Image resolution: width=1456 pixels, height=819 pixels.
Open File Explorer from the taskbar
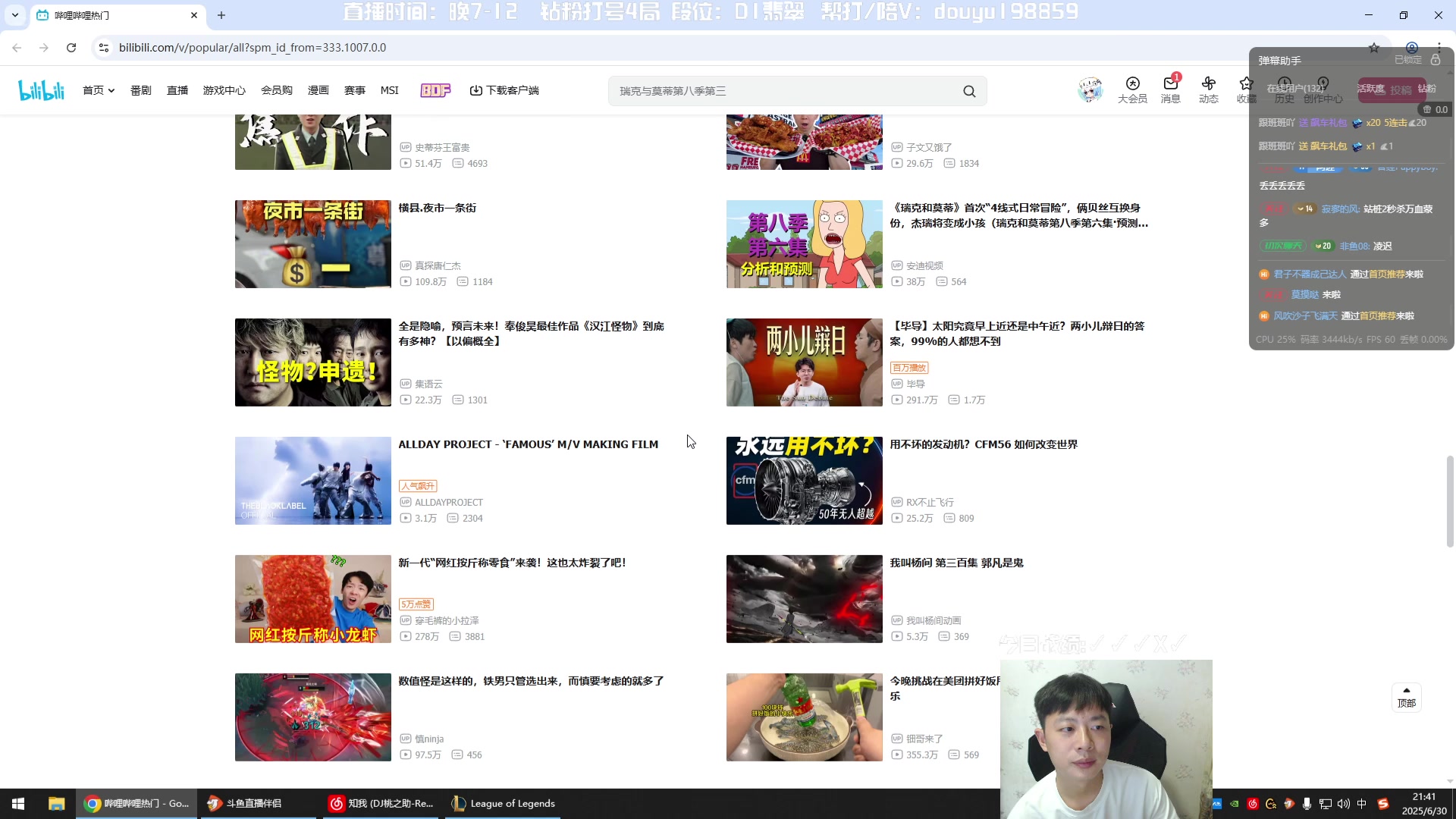tap(56, 804)
